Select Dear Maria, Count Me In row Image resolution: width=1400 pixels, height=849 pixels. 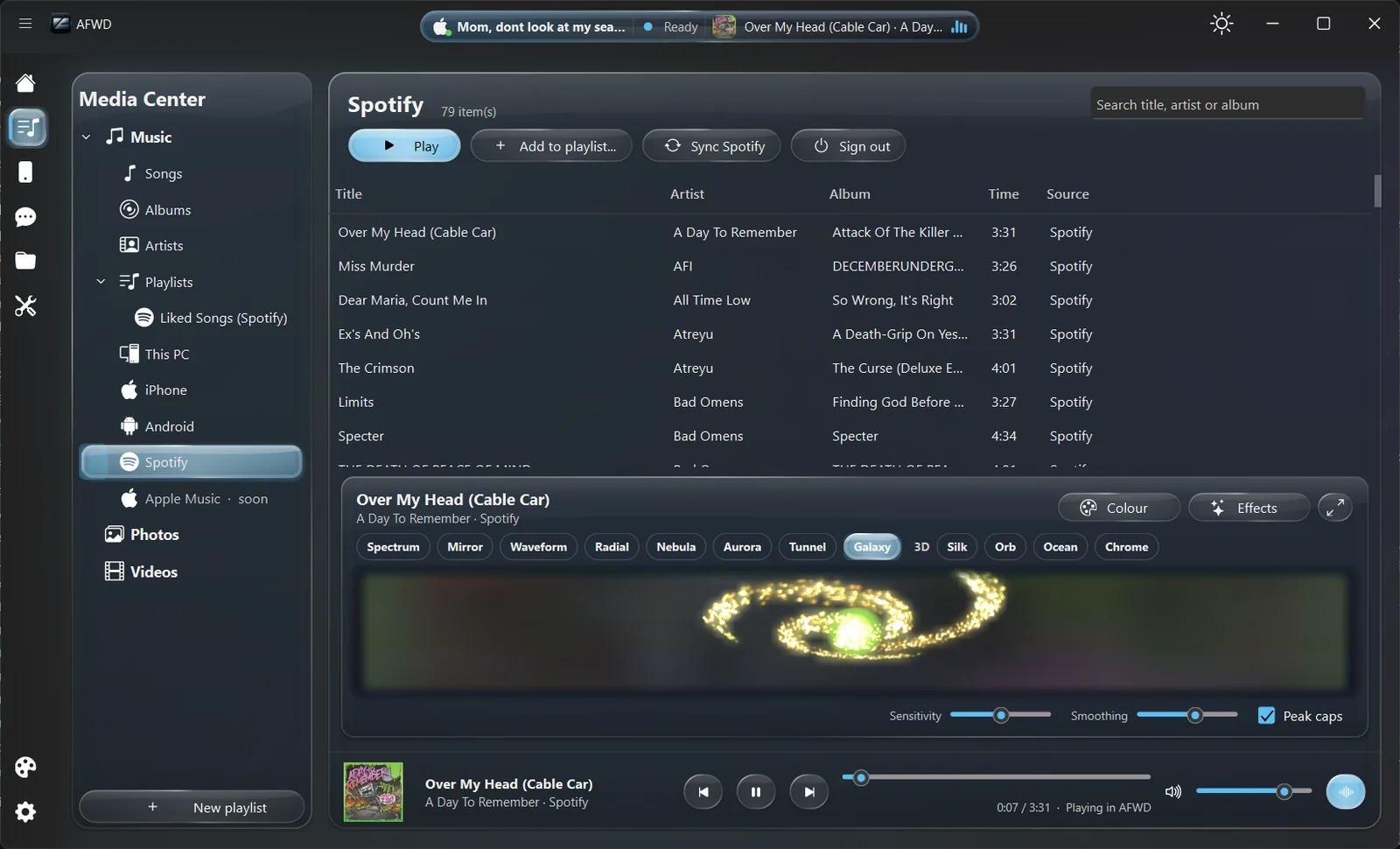point(849,300)
